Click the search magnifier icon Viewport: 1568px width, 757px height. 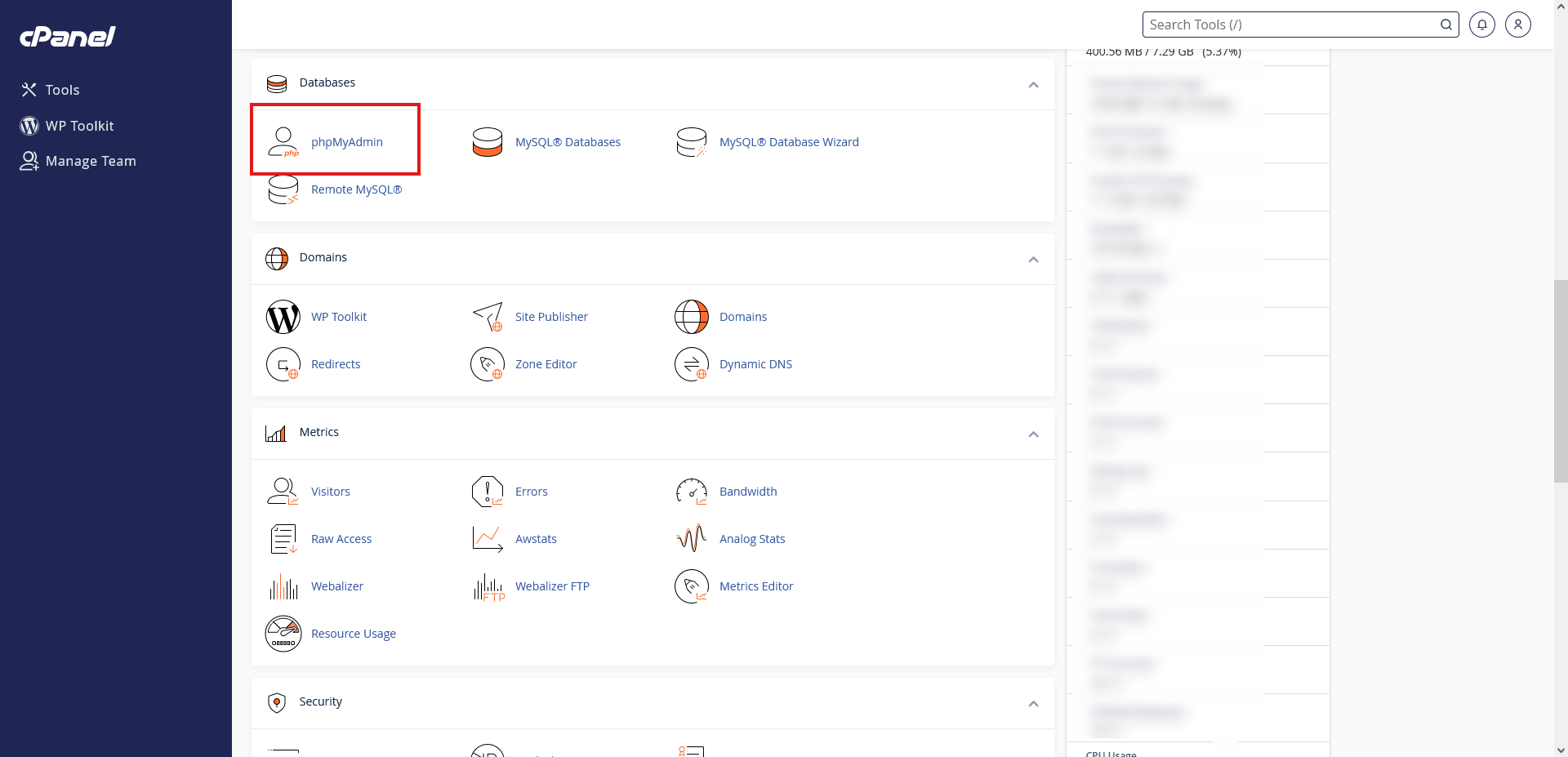(x=1445, y=24)
